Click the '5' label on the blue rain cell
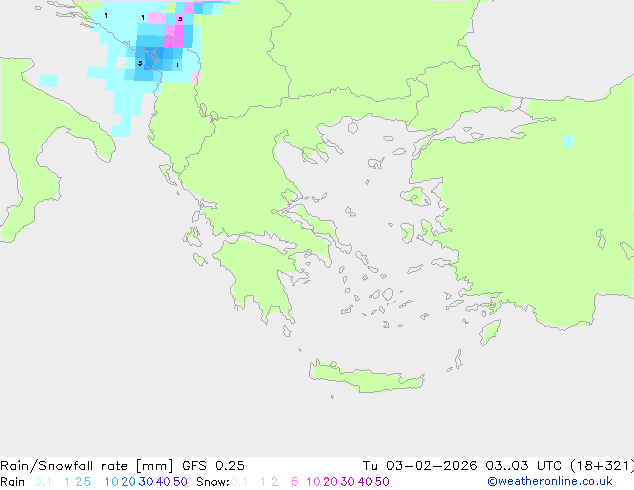The width and height of the screenshot is (634, 490). (x=140, y=63)
